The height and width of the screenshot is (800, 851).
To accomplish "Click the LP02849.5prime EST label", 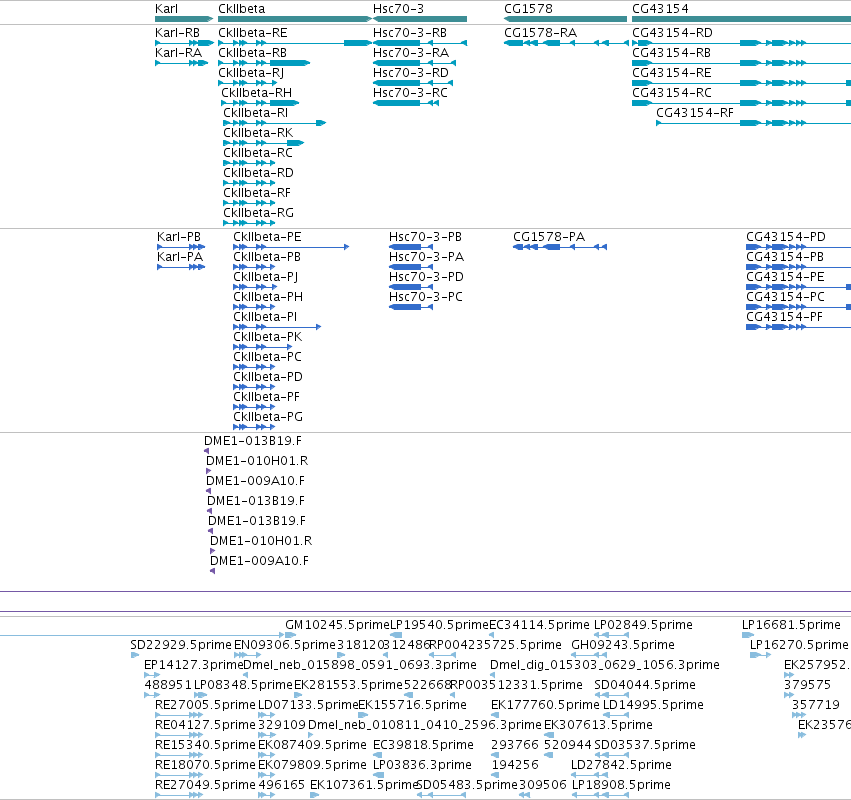I will [643, 625].
